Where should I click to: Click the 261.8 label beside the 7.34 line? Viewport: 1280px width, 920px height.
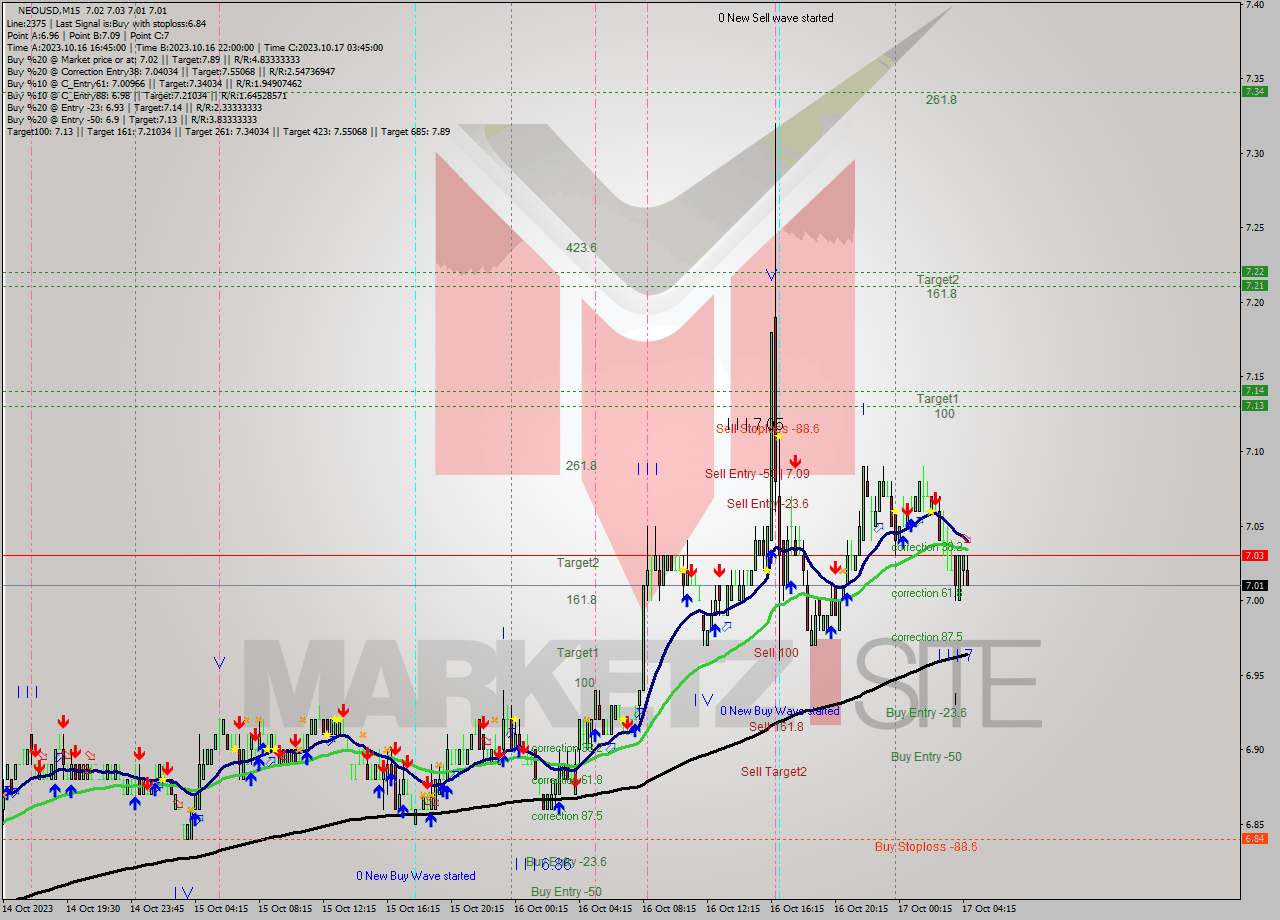point(941,100)
